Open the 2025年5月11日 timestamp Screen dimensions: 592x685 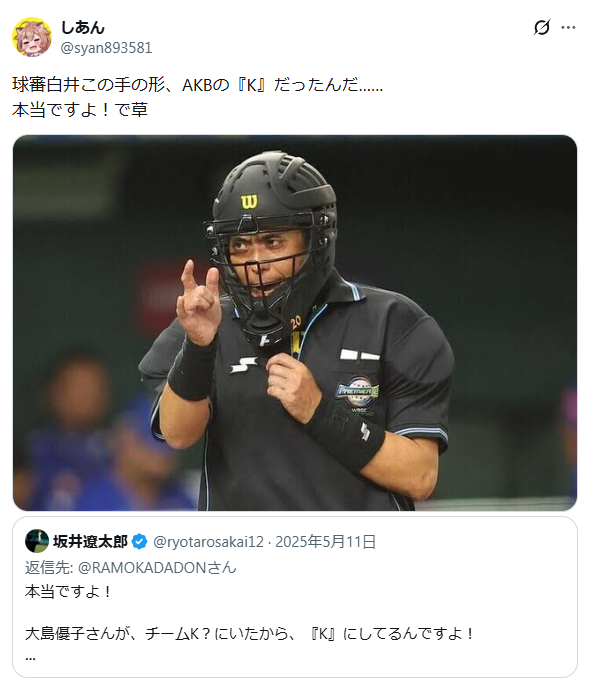pyautogui.click(x=325, y=542)
